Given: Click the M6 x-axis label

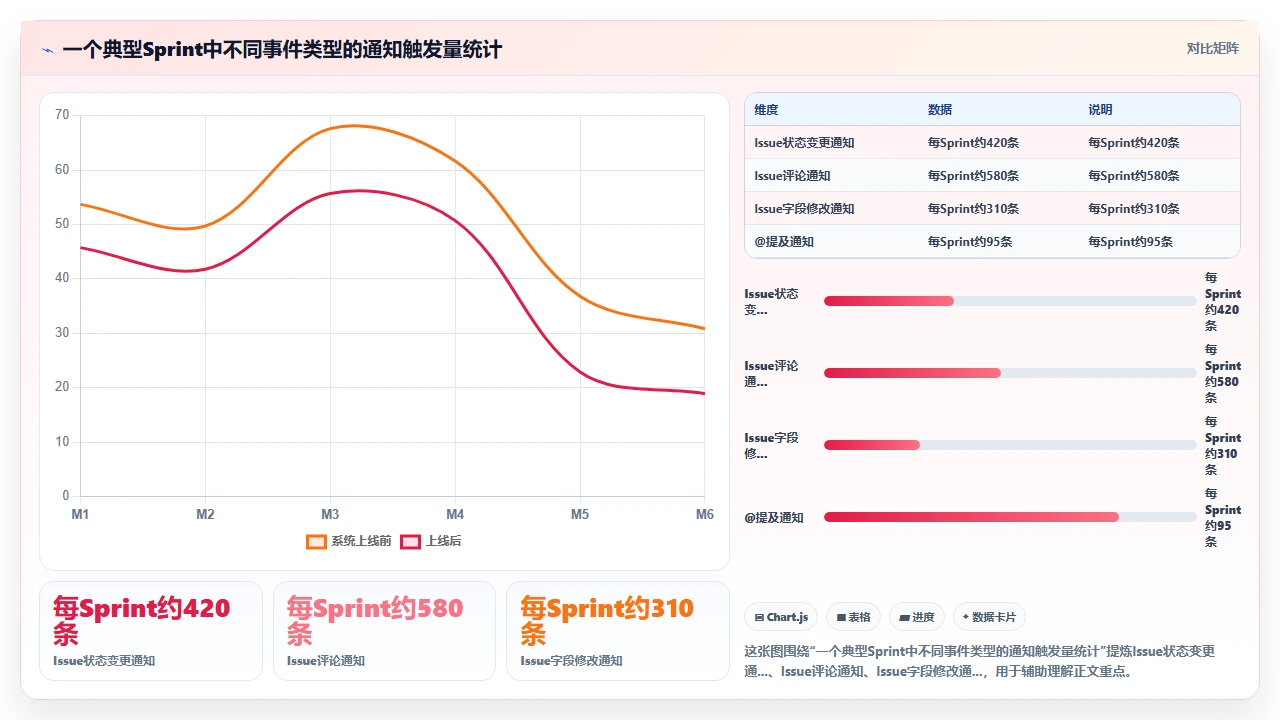Looking at the screenshot, I should pos(705,514).
